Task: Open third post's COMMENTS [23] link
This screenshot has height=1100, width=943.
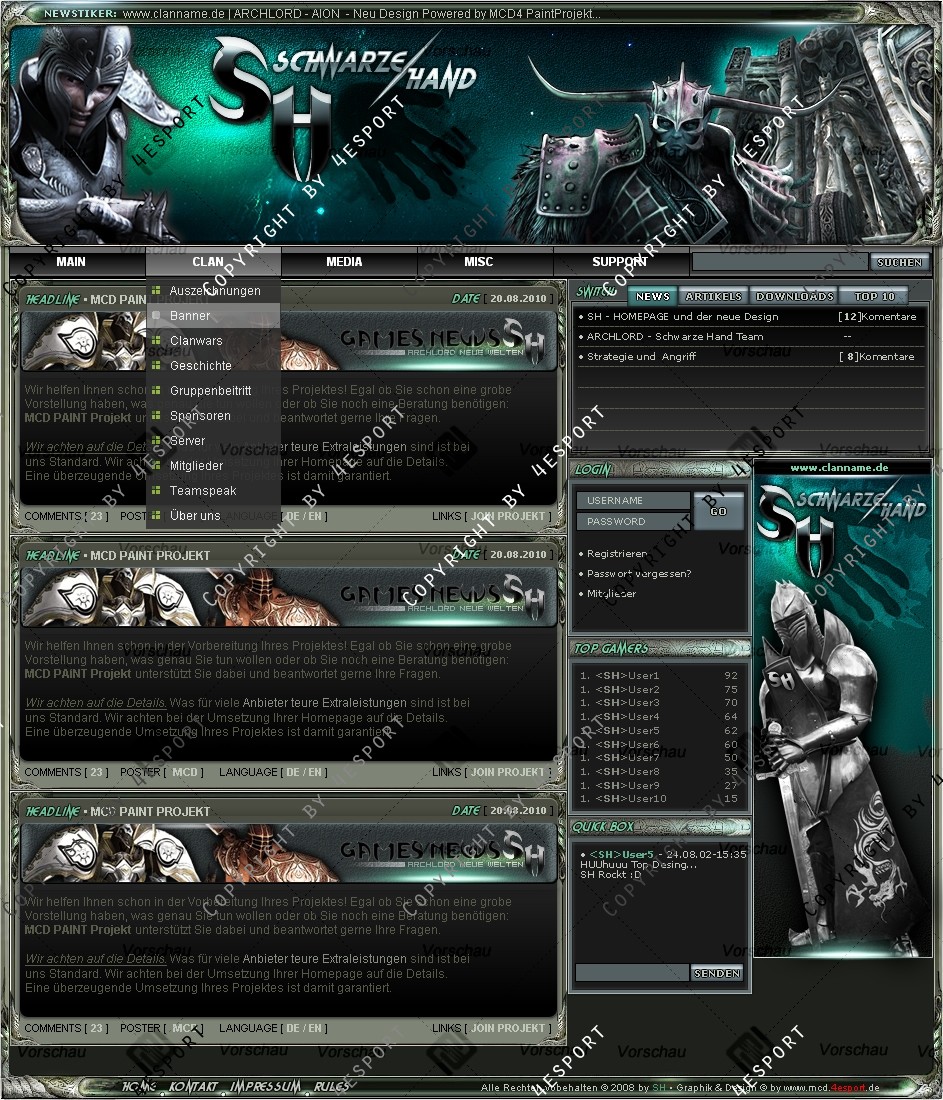Action: [x=66, y=1028]
